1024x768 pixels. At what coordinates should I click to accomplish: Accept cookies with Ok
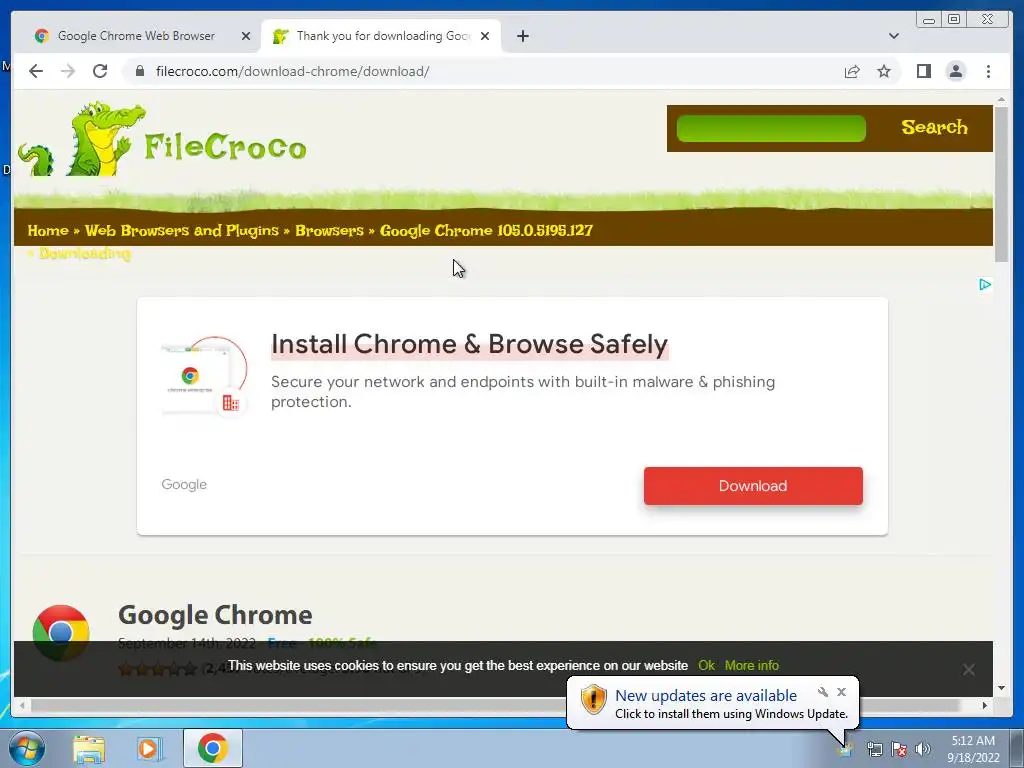(x=706, y=665)
